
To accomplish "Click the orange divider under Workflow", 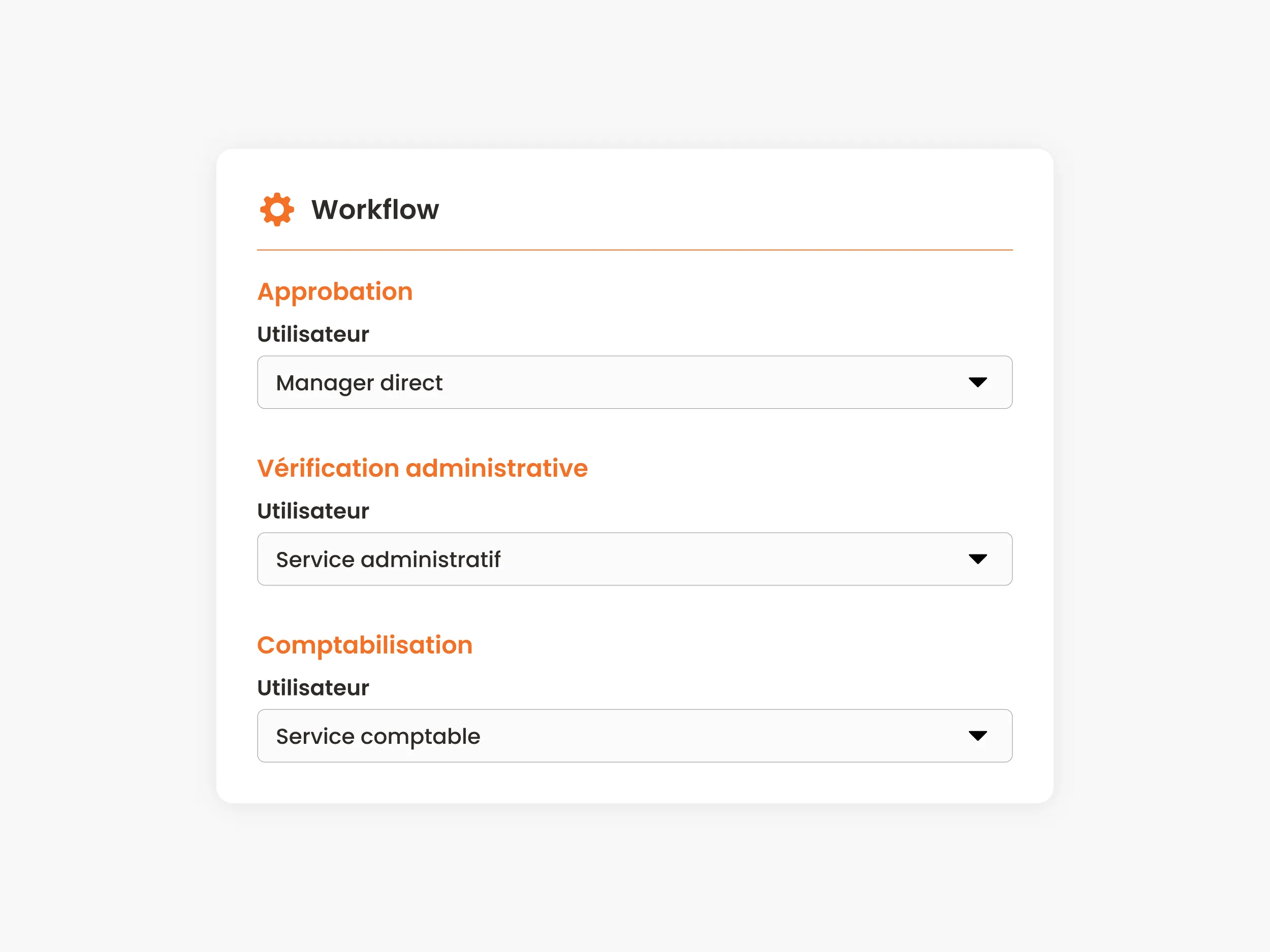I will (634, 250).
